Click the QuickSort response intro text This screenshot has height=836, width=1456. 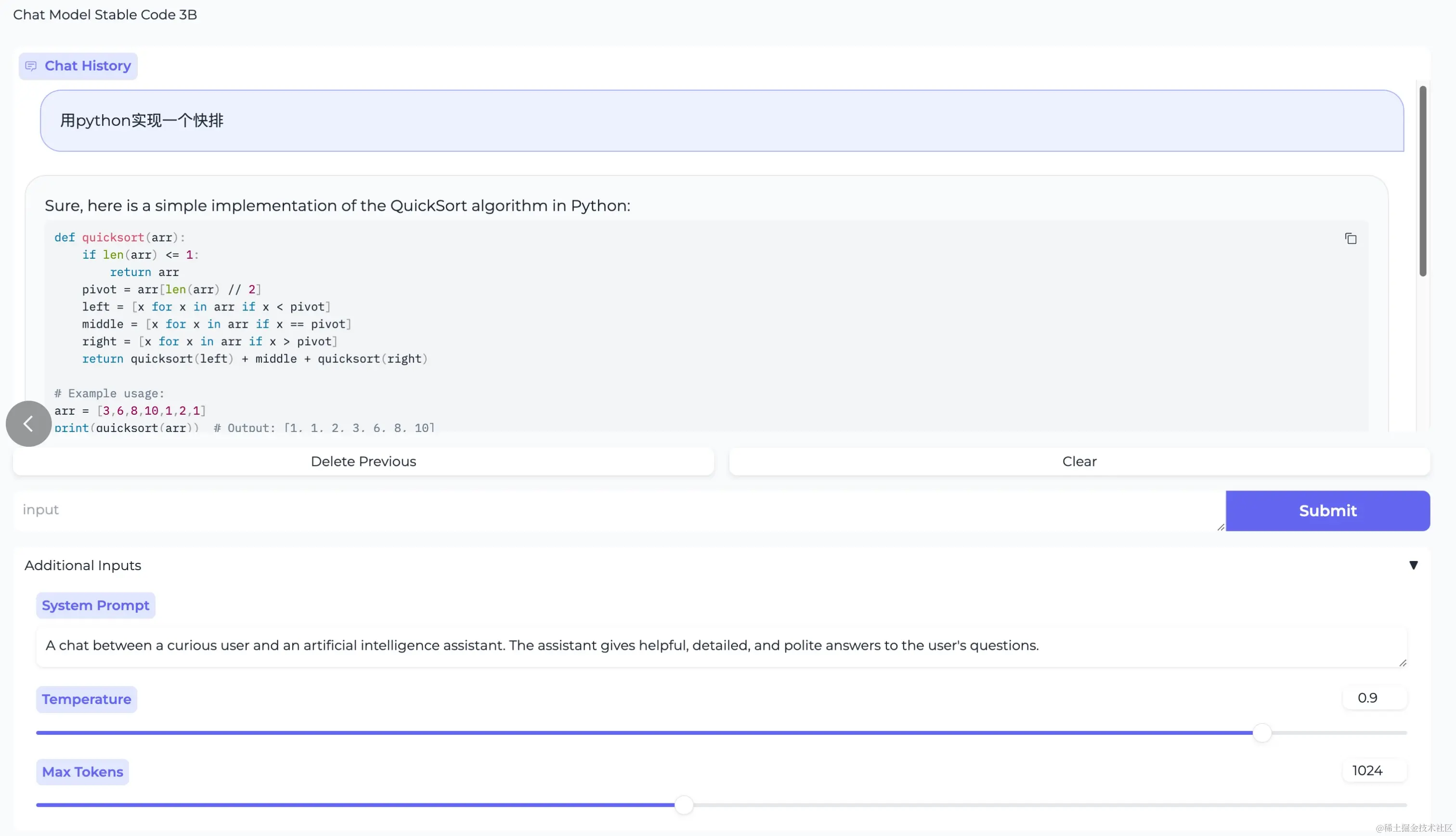pyautogui.click(x=338, y=206)
